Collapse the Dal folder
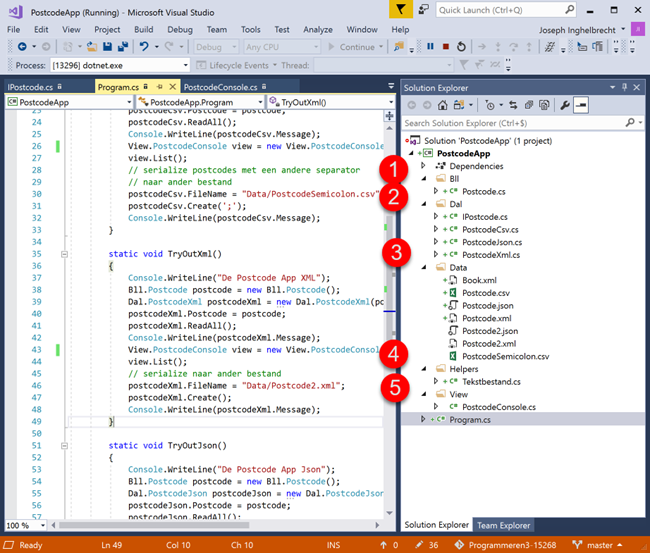 424,204
